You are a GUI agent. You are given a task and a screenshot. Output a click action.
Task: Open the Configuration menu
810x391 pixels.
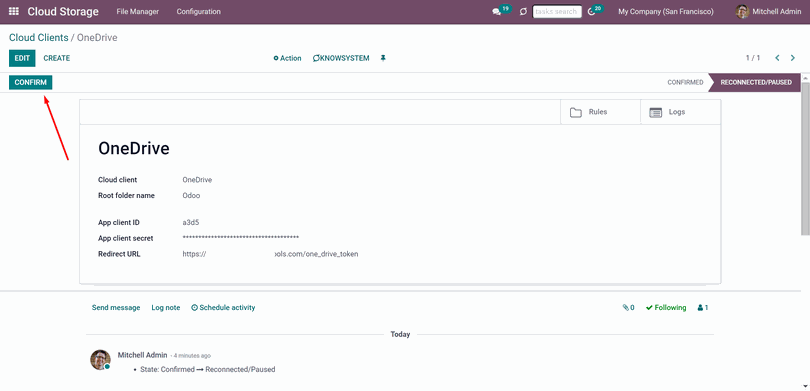tap(198, 11)
